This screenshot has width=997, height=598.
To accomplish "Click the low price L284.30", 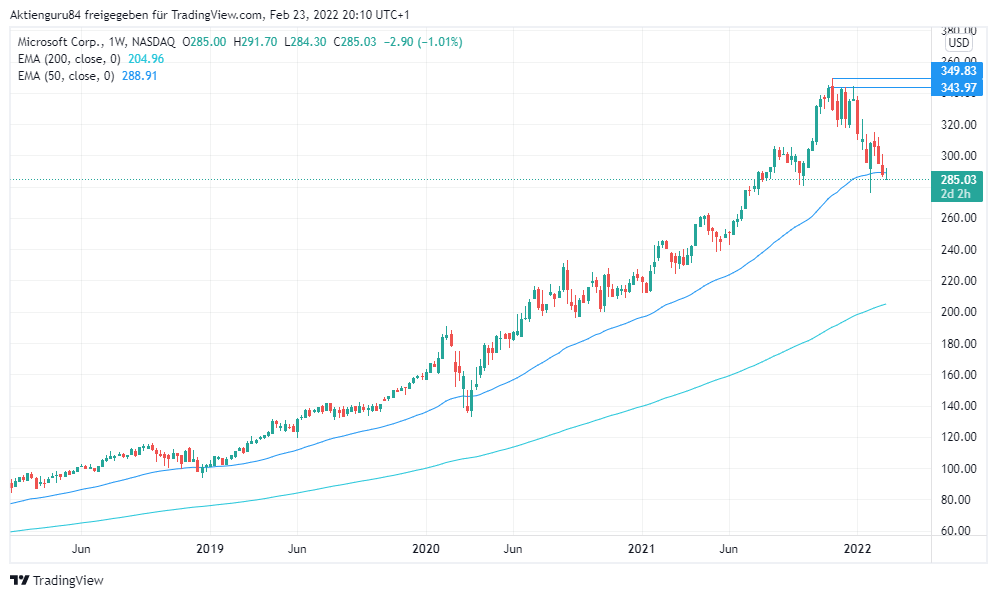I will 305,42.
